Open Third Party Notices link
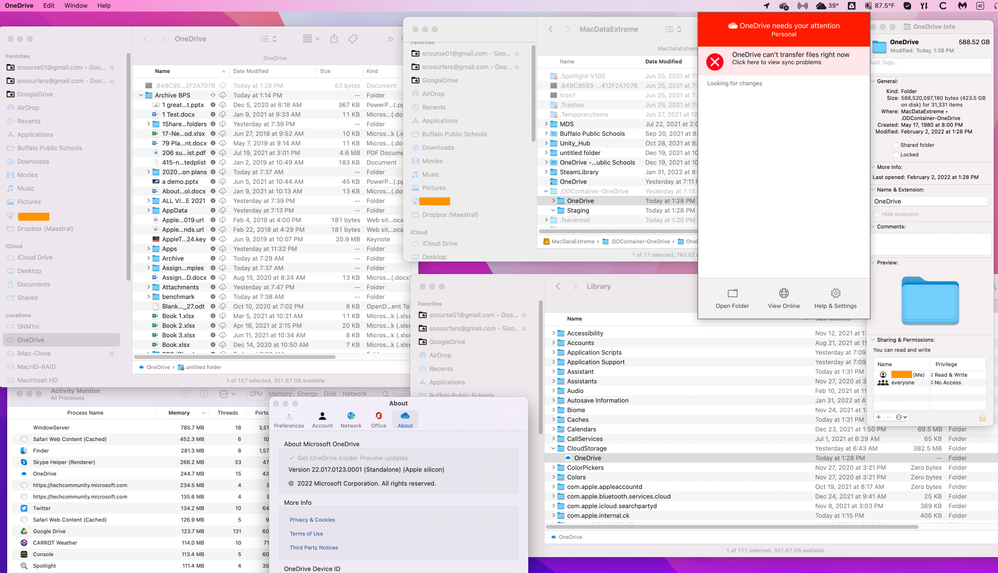The image size is (998, 573). 314,548
